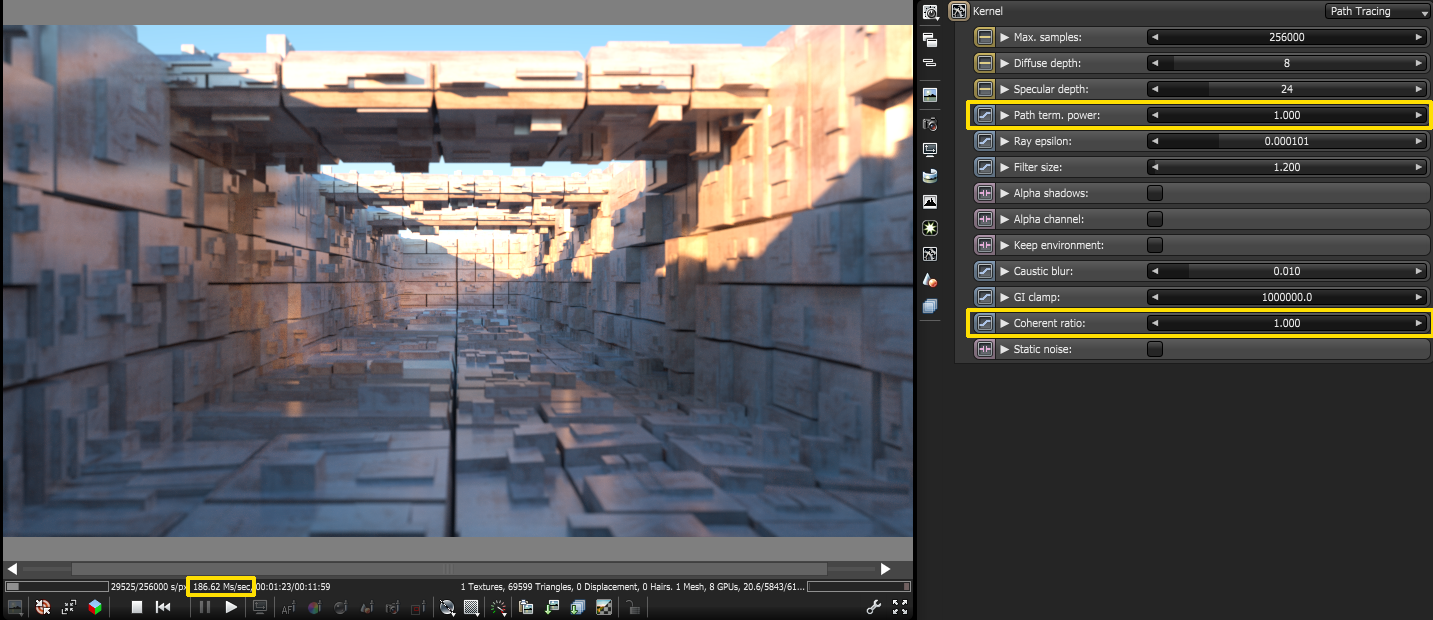Click the camera icon in the sidebar
Viewport: 1433px width, 620px height.
[930, 124]
